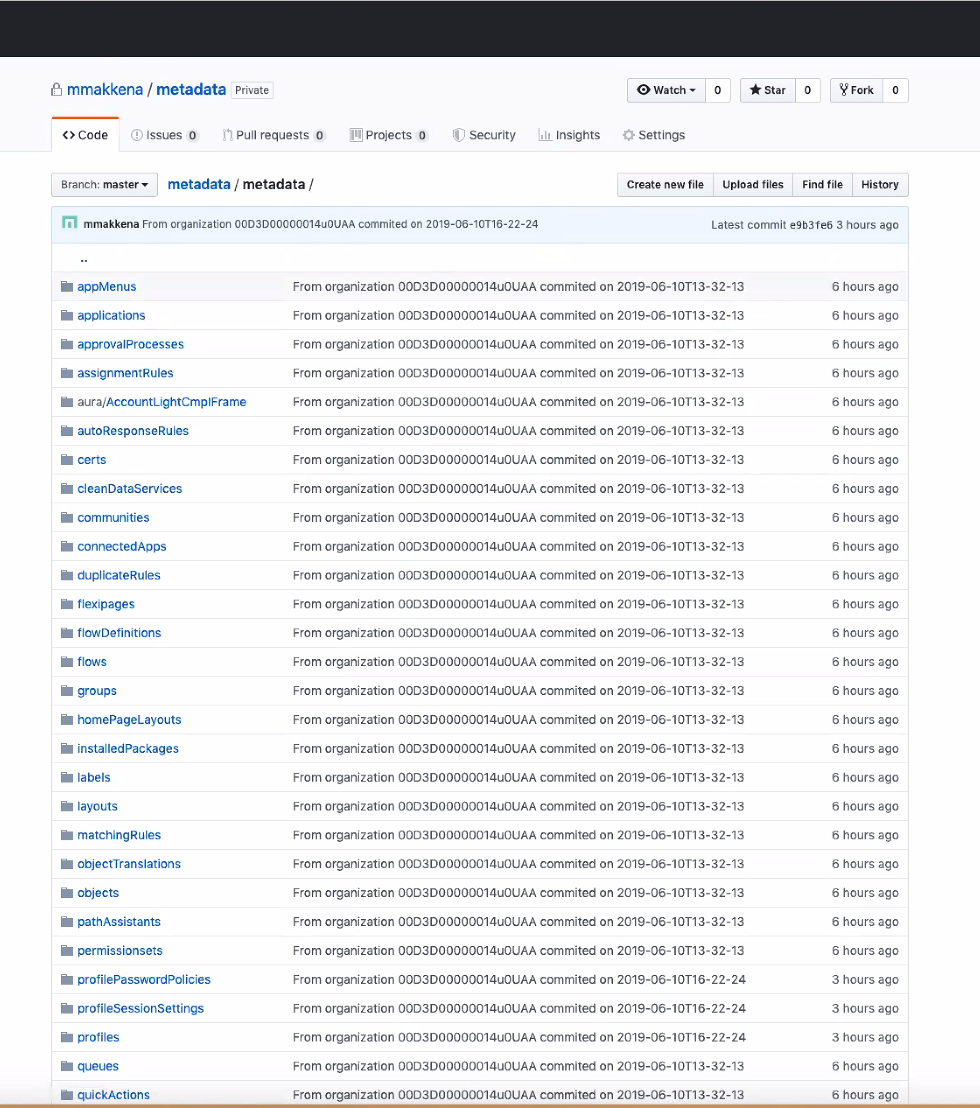Star the repository
This screenshot has height=1108, width=980.
pos(767,90)
